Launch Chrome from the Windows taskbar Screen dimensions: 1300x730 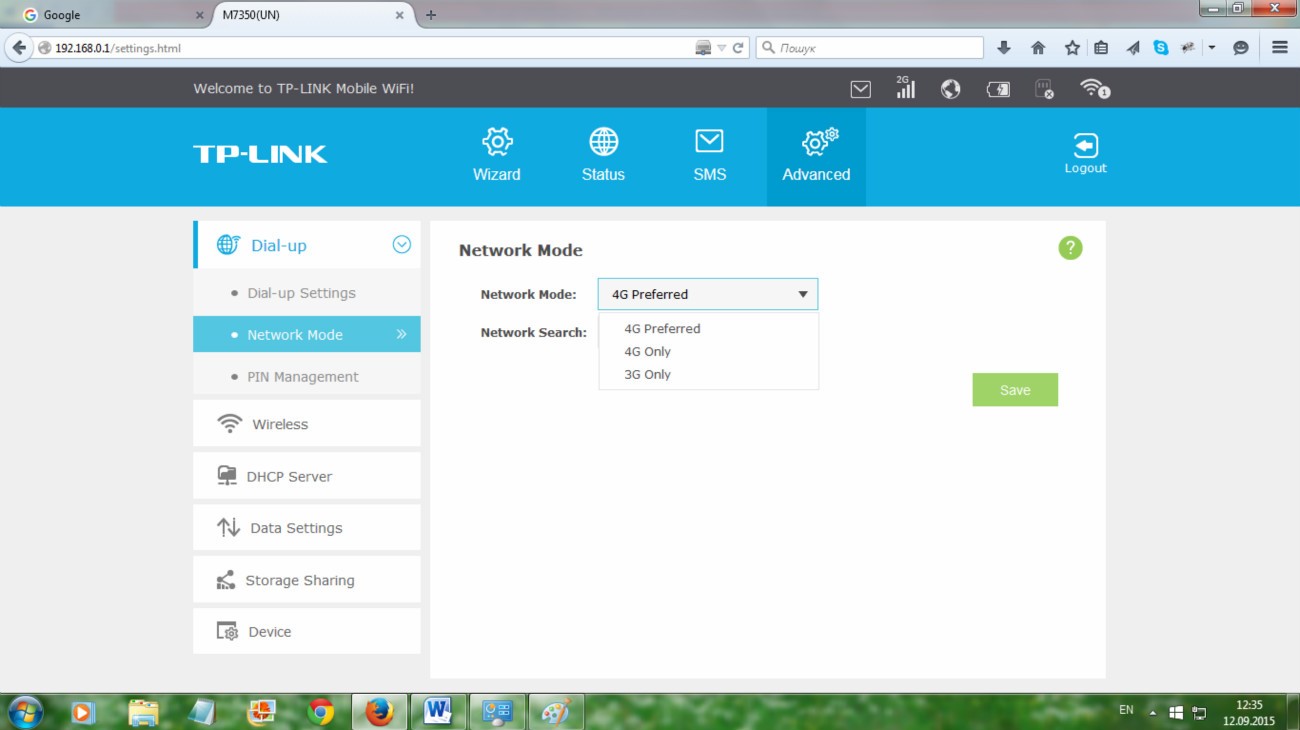tap(321, 712)
